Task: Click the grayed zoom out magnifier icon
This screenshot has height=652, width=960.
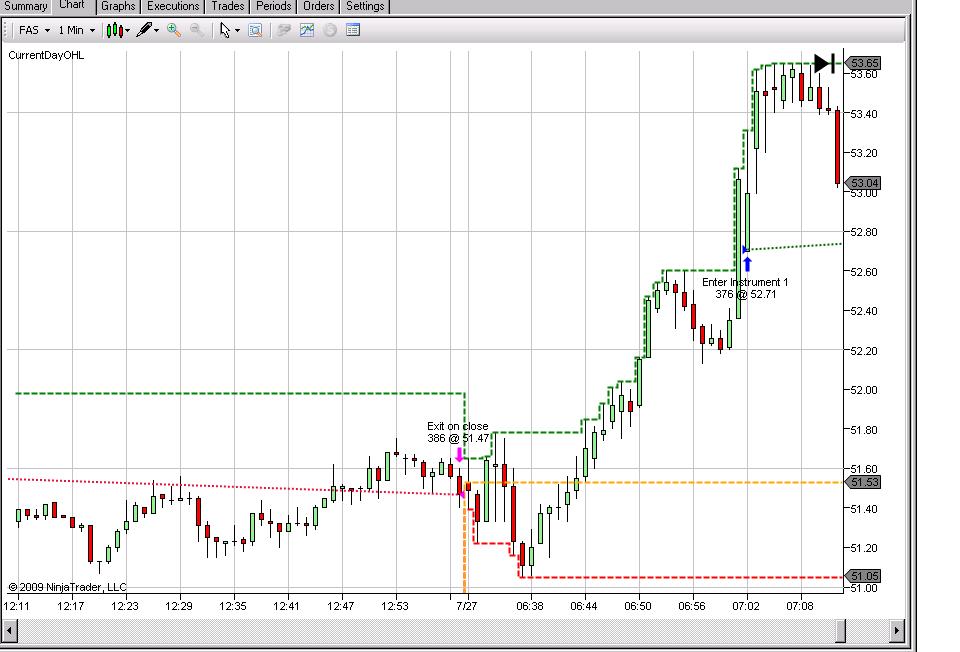Action: point(197,30)
